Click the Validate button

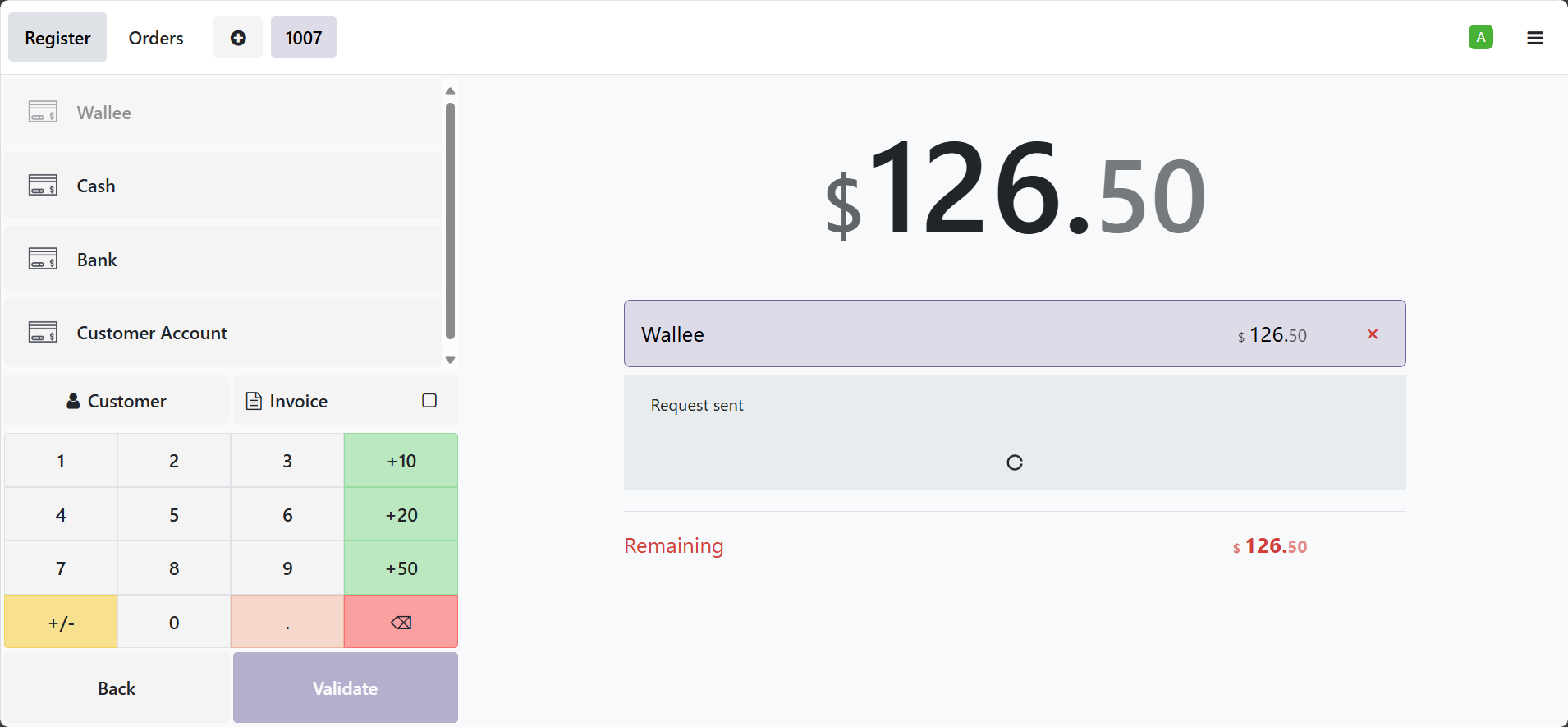pyautogui.click(x=344, y=688)
